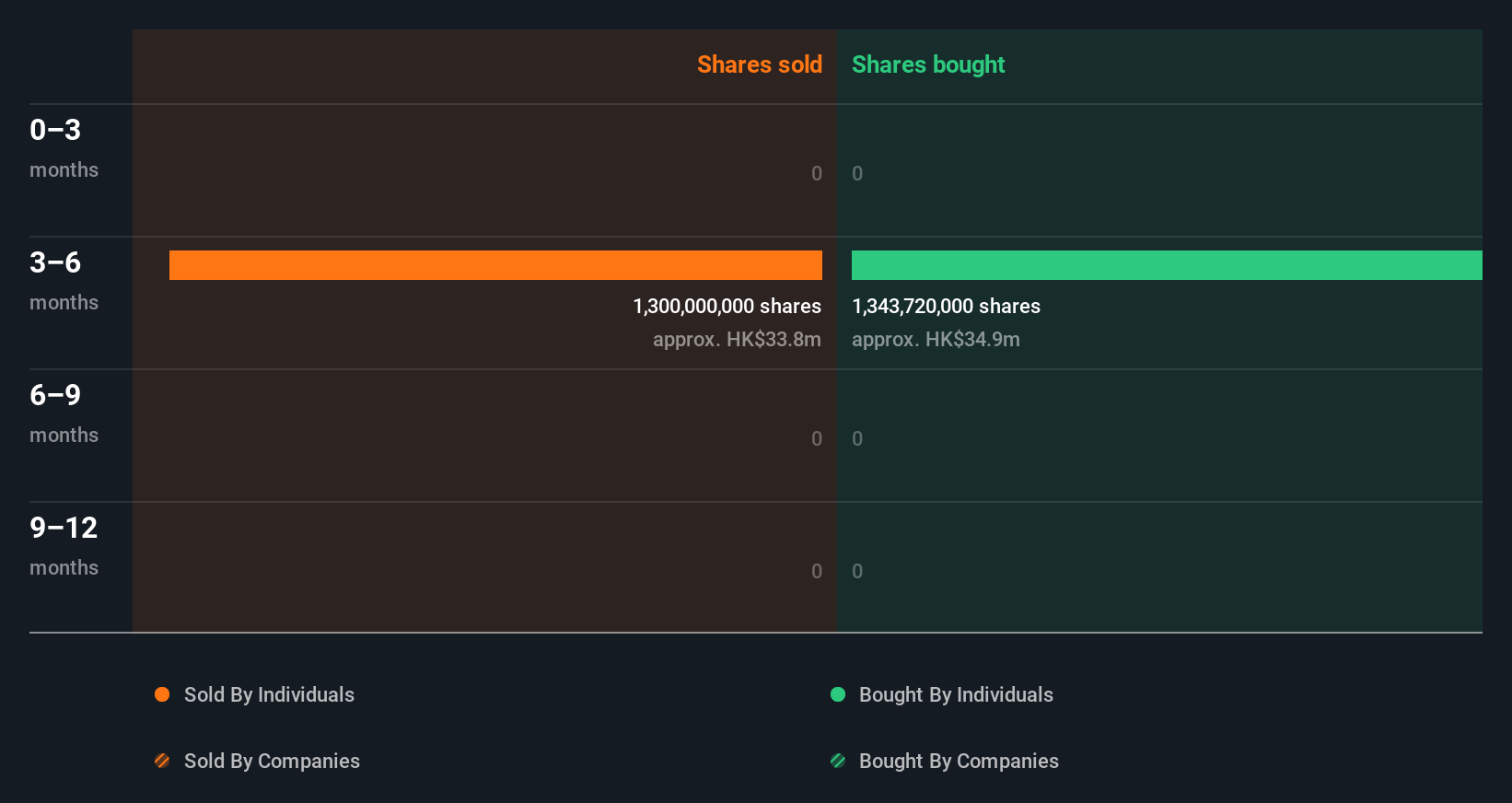Click the shares sold zero in 9–12 months row

click(817, 571)
